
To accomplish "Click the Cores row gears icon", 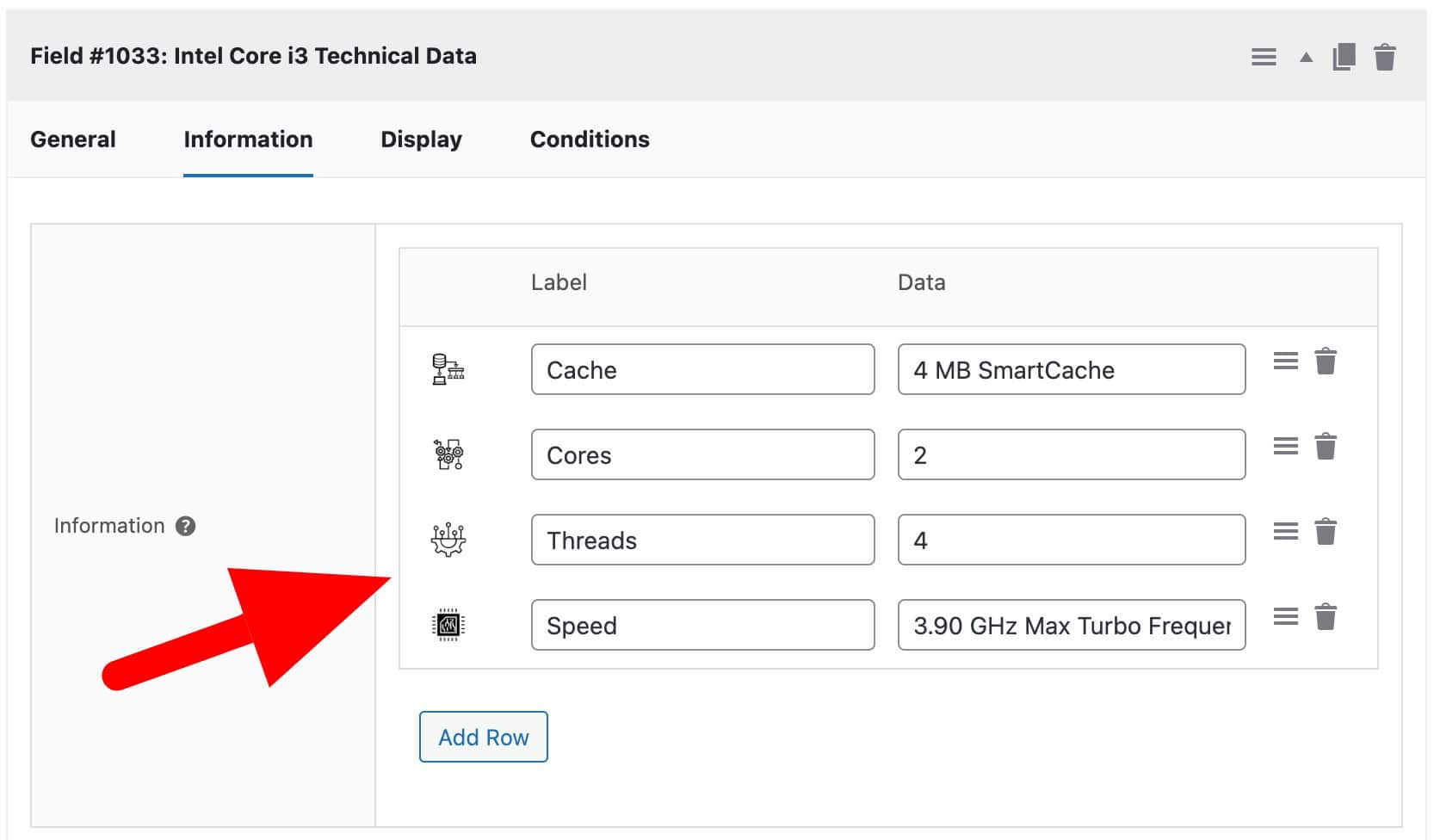I will click(x=450, y=454).
